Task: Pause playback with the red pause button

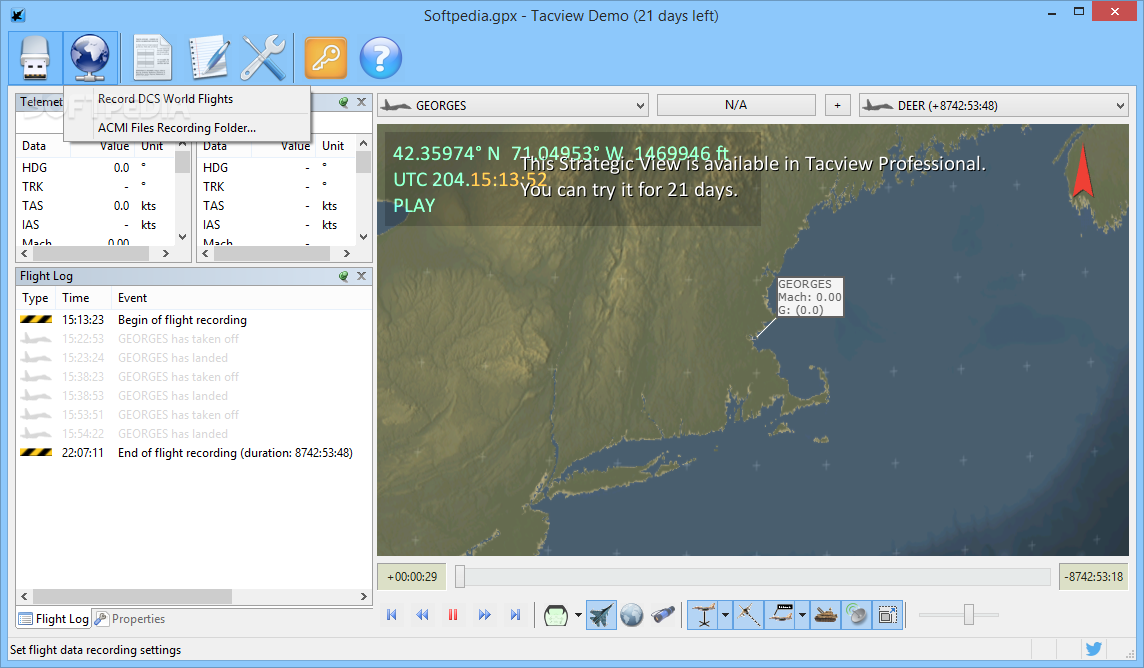Action: tap(453, 615)
